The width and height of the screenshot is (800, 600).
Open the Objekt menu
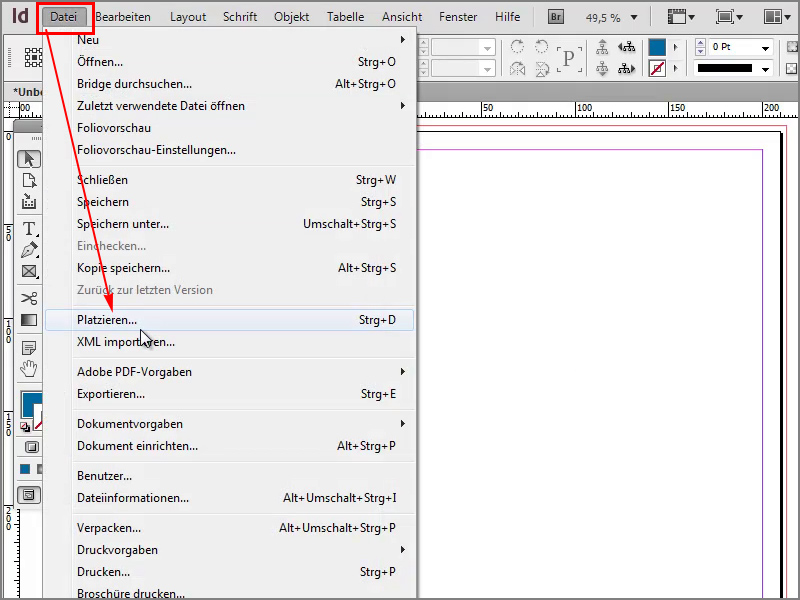click(291, 16)
